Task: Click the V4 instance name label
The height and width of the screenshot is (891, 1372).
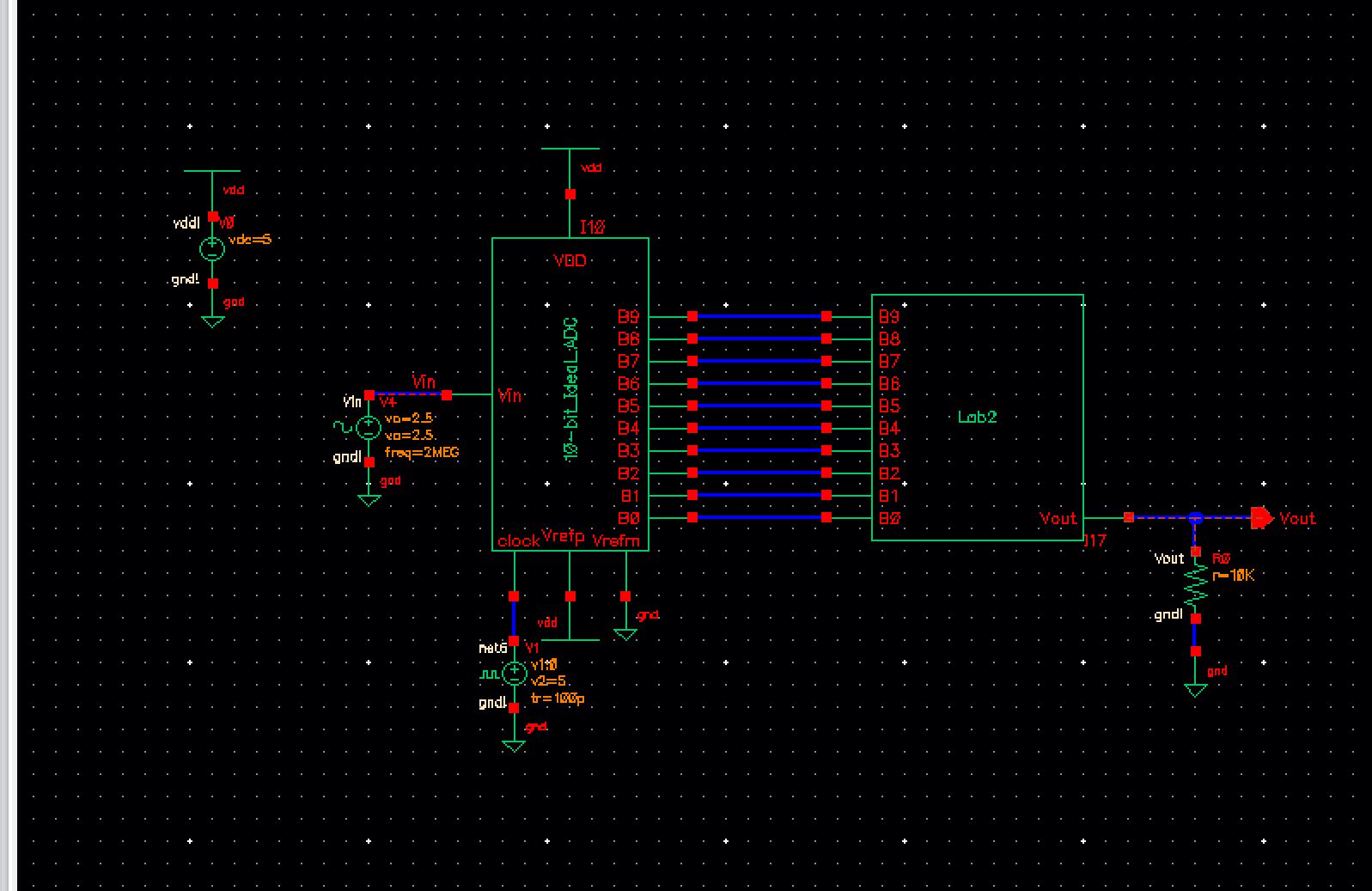Action: [x=388, y=402]
